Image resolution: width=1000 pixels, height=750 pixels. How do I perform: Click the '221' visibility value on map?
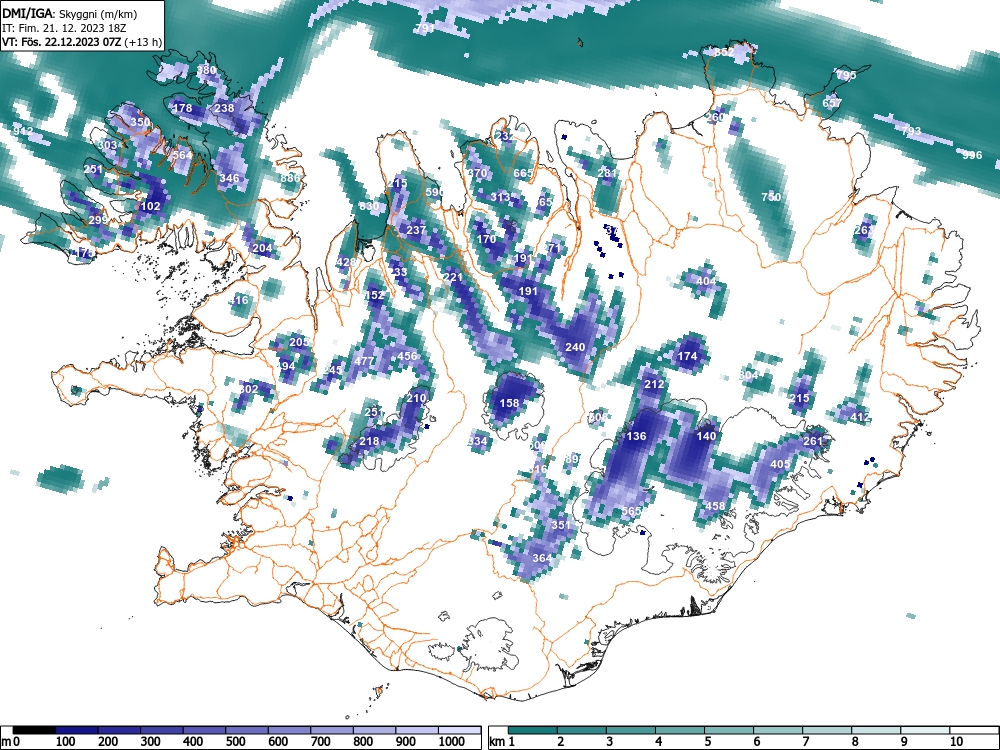point(452,277)
